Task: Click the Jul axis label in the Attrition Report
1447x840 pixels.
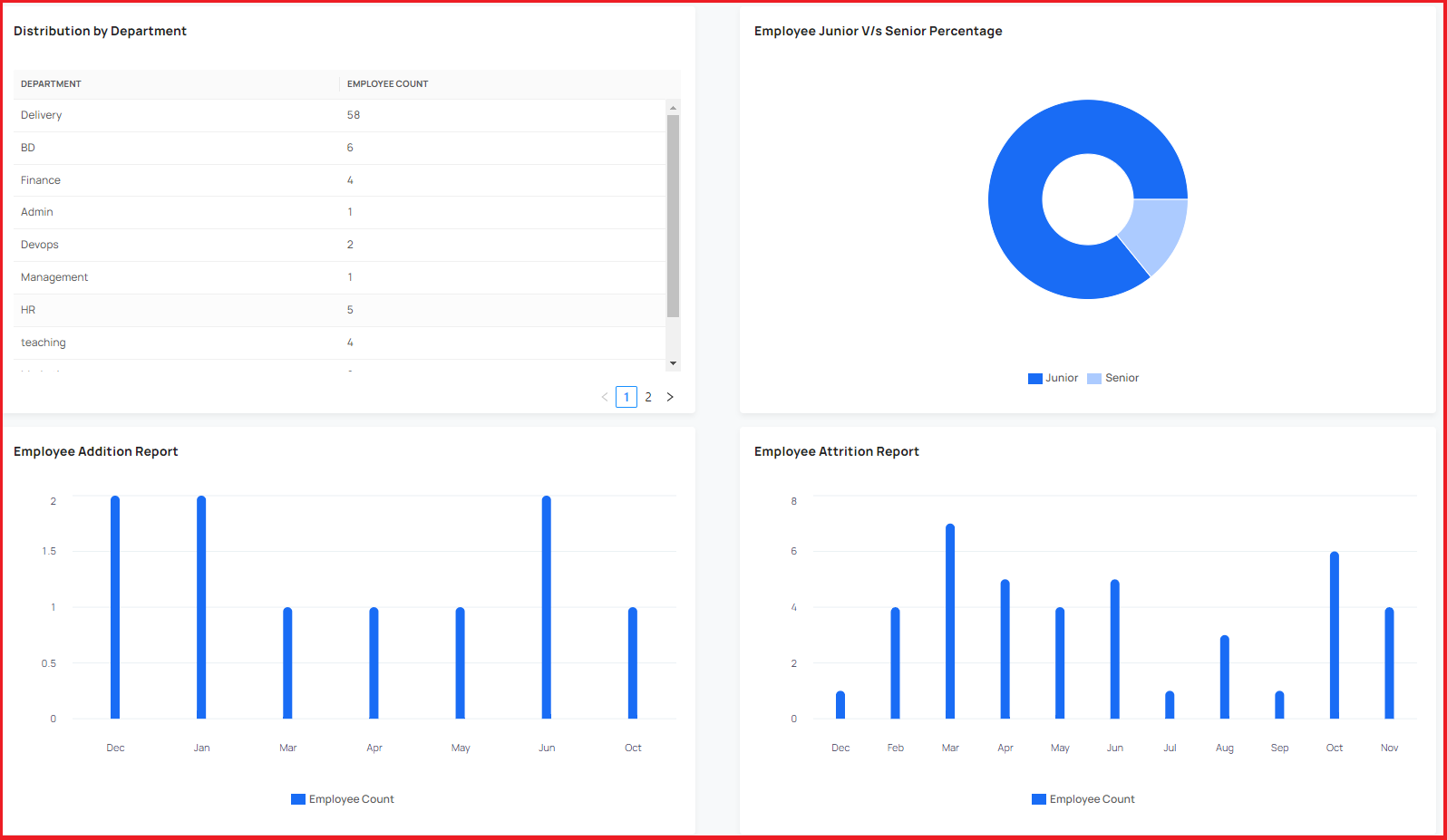Action: pyautogui.click(x=1170, y=748)
